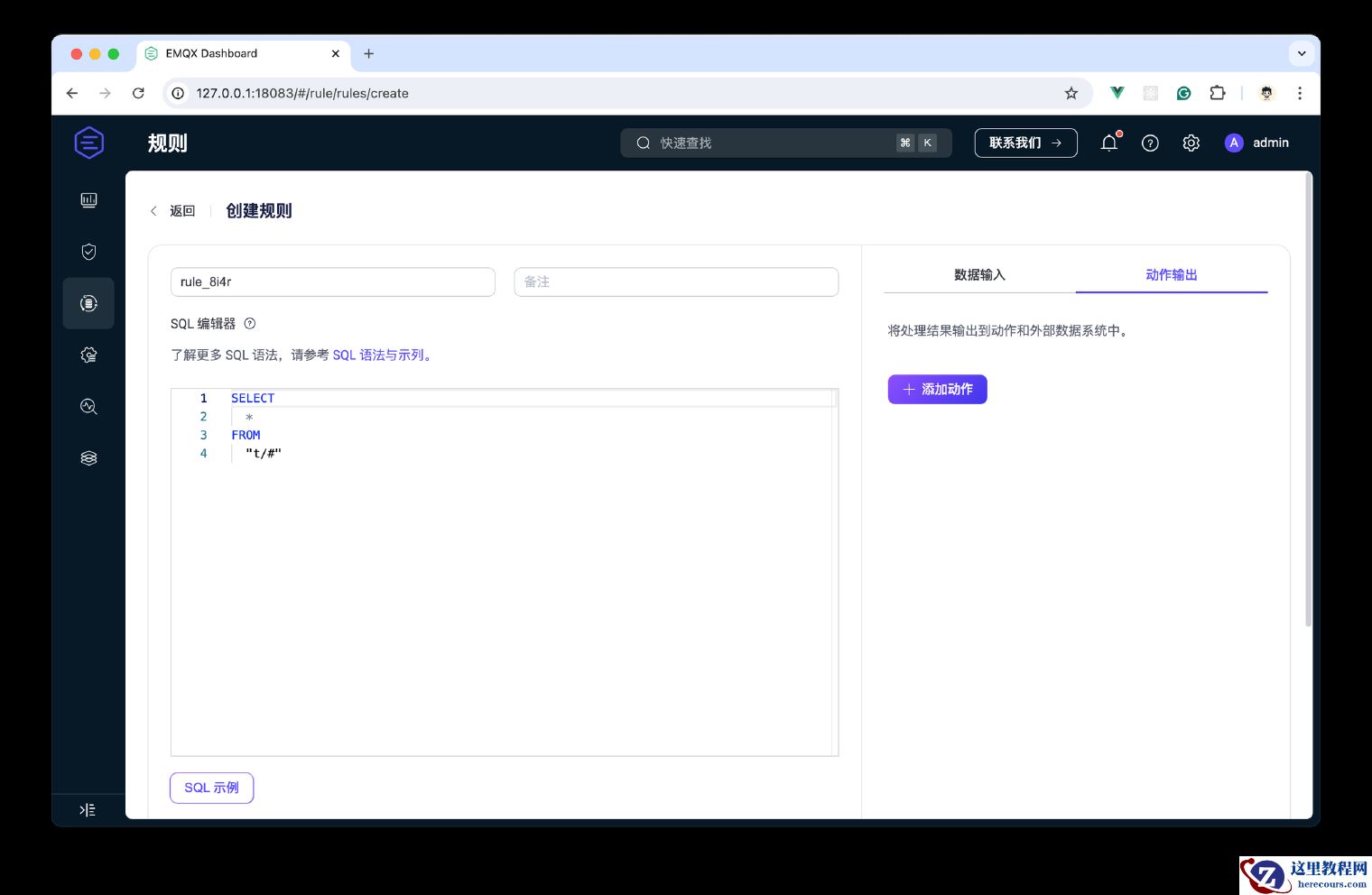Collapse the left navigation sidebar

[88, 809]
